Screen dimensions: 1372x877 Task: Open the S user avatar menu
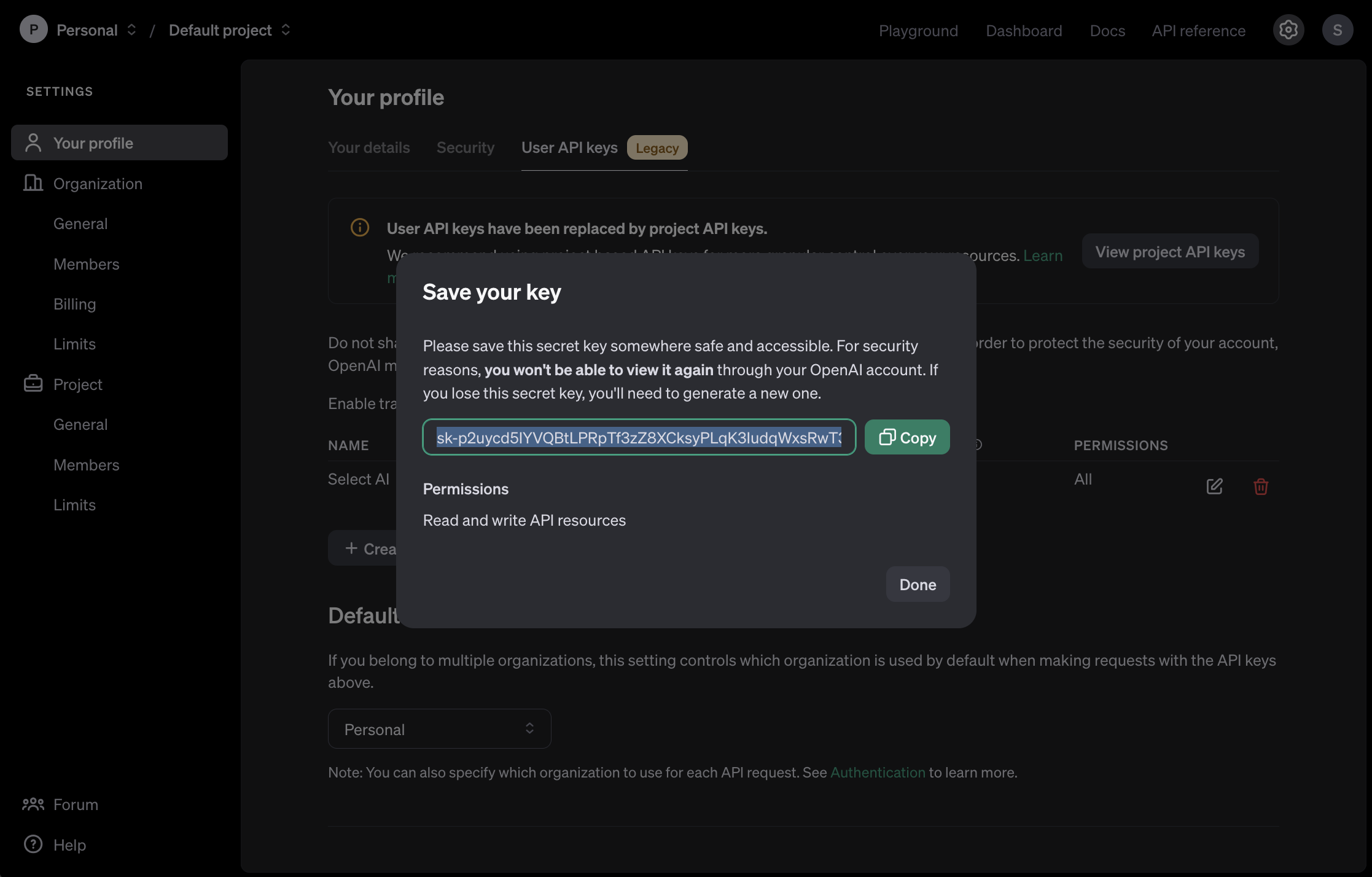1337,30
